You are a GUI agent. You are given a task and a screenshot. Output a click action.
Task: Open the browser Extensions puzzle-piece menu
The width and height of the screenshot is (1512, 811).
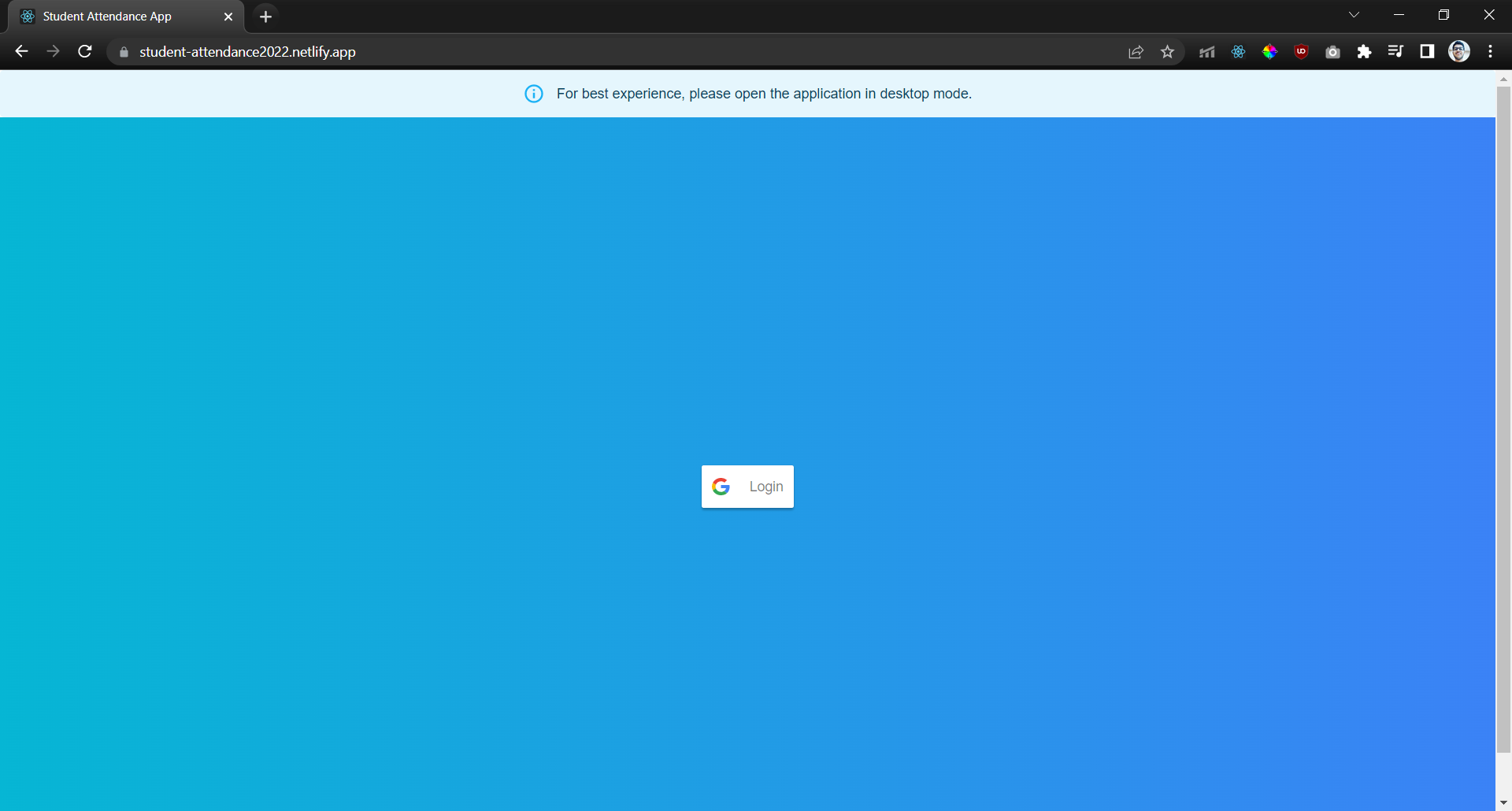(1364, 51)
